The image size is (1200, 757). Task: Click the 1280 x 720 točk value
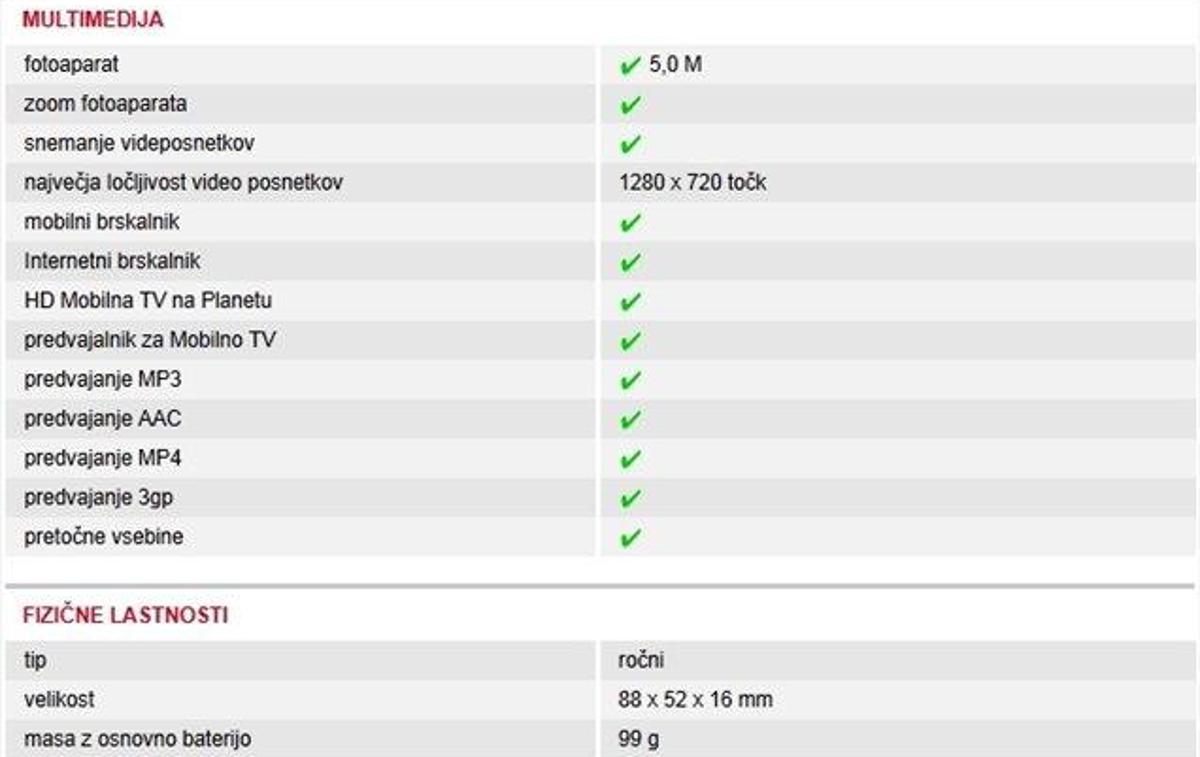pos(692,183)
